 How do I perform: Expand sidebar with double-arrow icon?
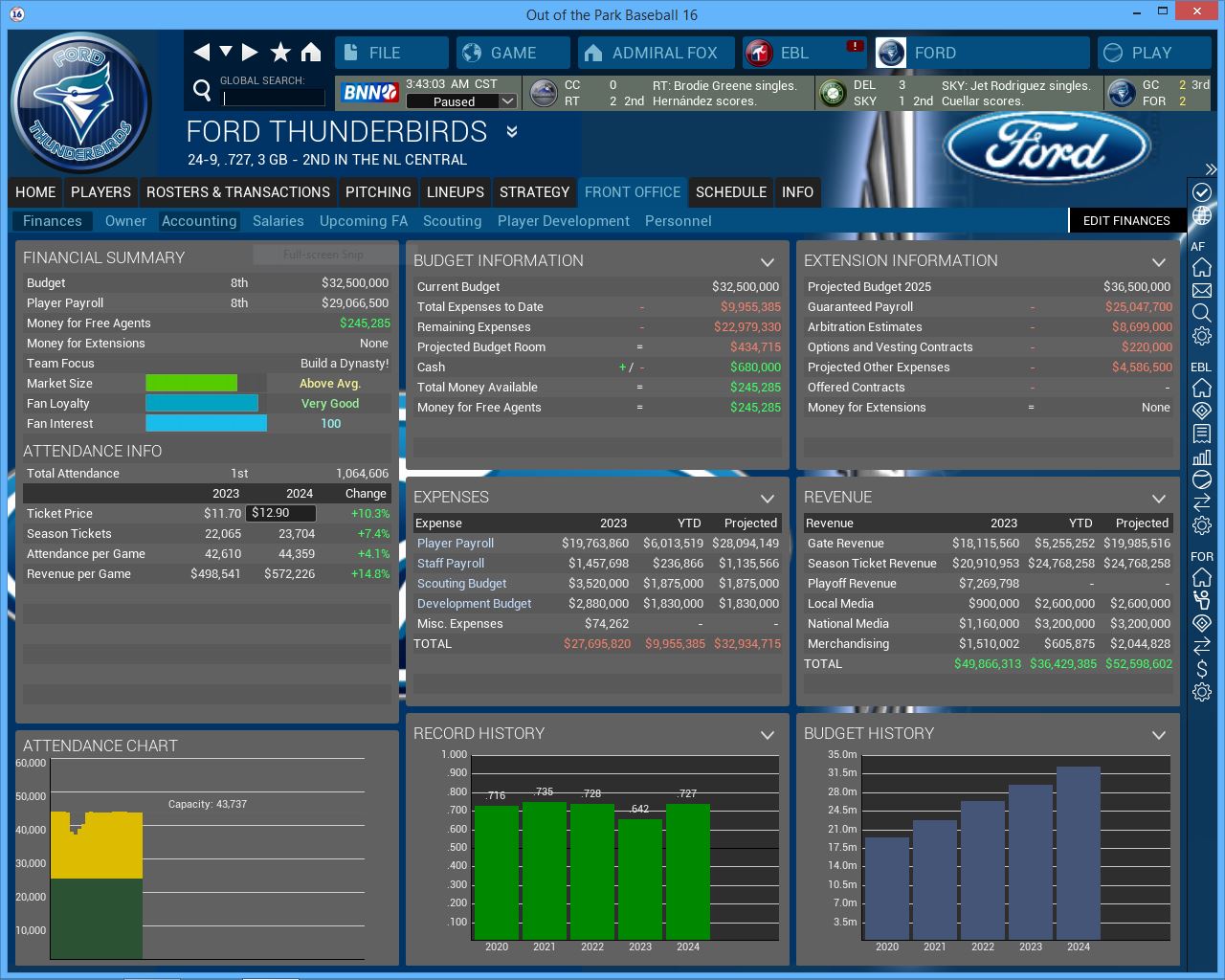pos(1211,169)
